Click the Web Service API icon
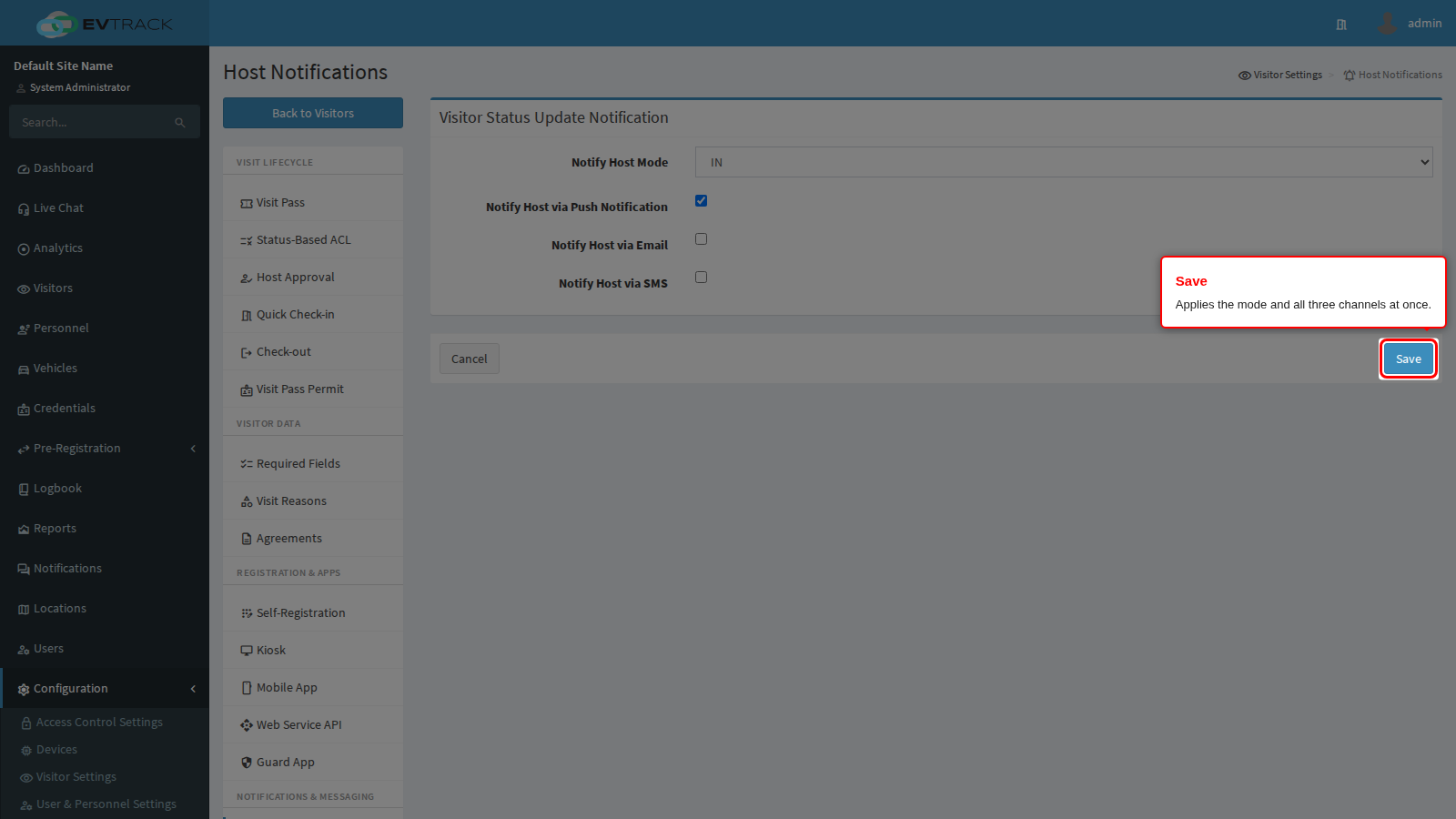 (x=247, y=725)
